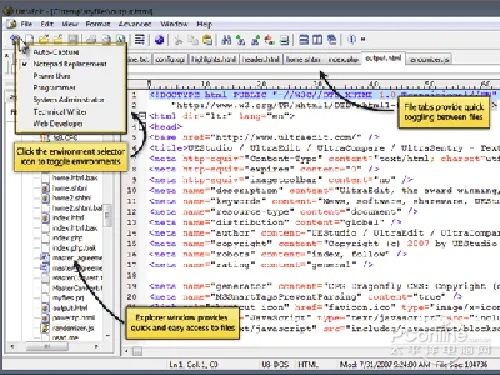Toggle word wrap toolbar icon
This screenshot has width=500, height=375.
tap(140, 40)
